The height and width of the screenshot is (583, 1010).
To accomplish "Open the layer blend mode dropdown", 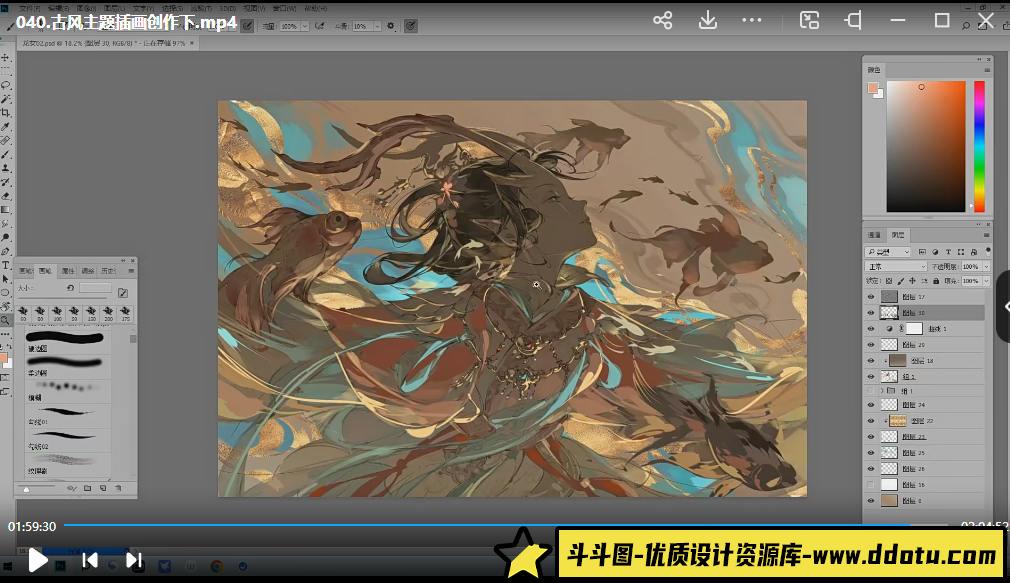I will [x=893, y=267].
